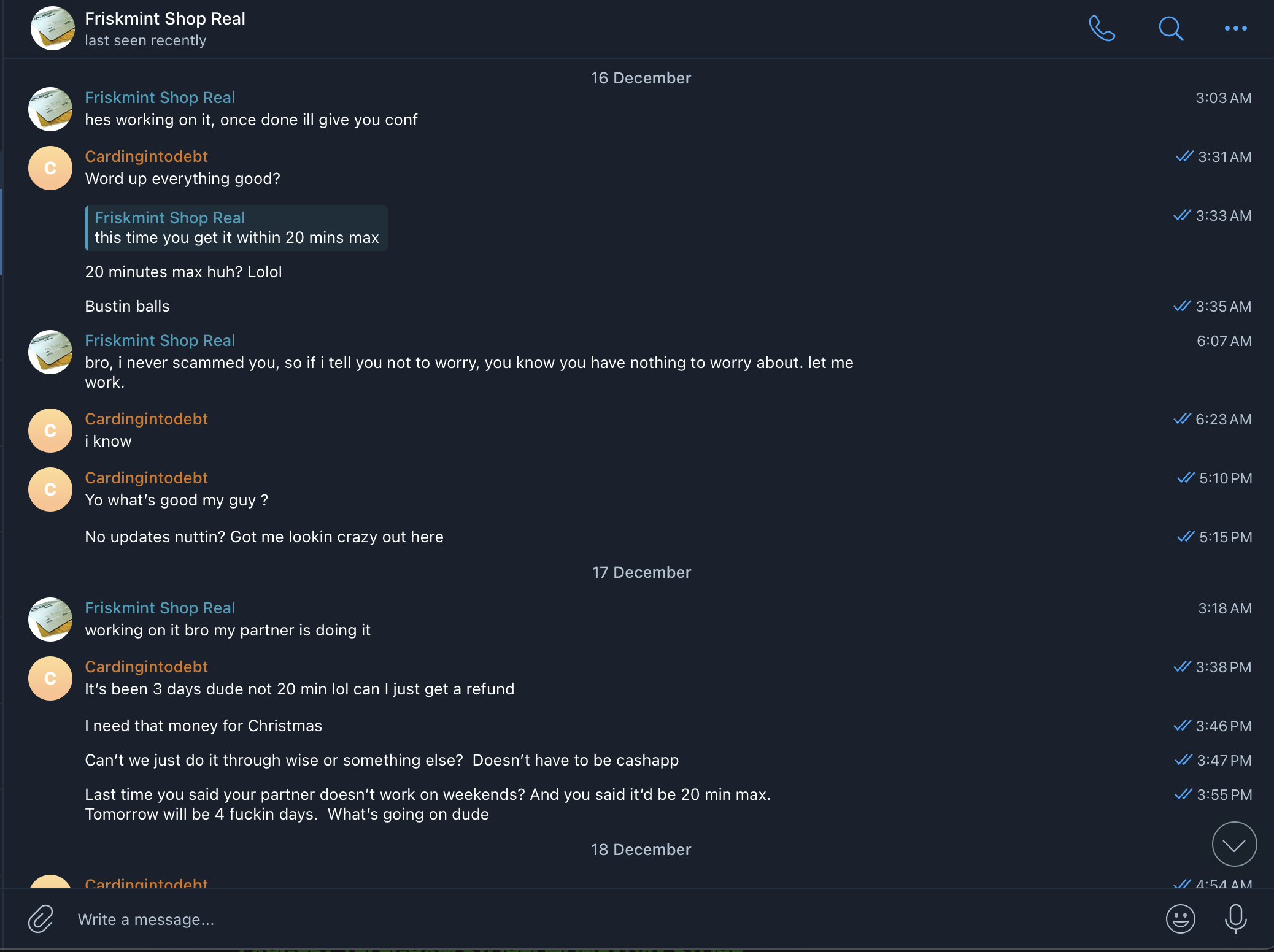
Task: Click the 17 December date separator
Action: [641, 572]
